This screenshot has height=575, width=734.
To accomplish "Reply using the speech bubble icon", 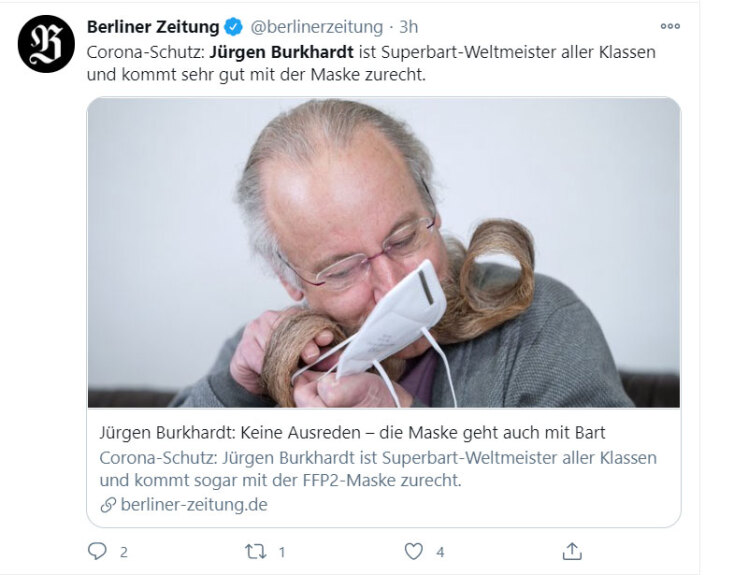I will pyautogui.click(x=97, y=551).
